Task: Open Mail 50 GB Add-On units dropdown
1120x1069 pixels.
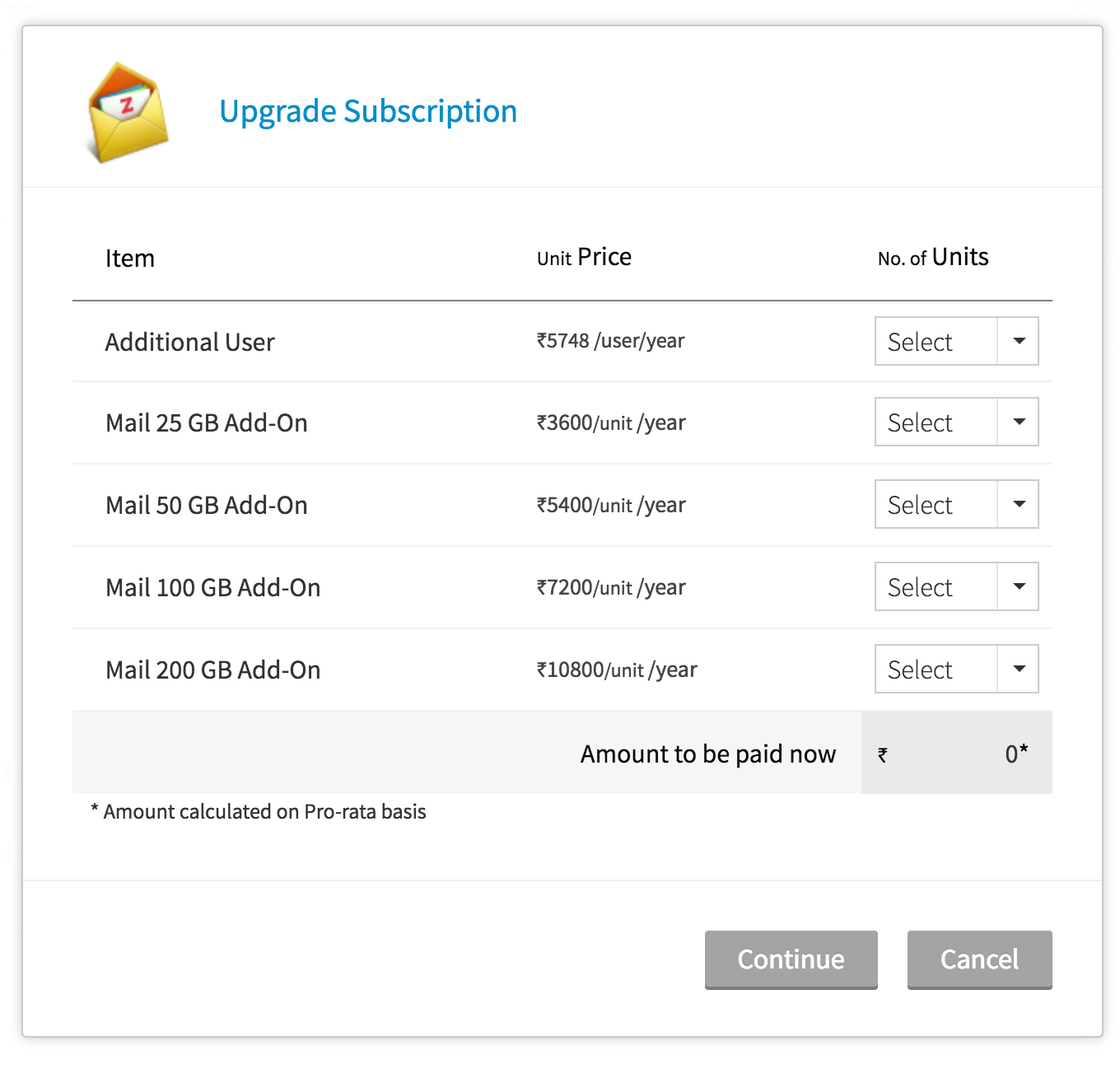Action: click(x=956, y=504)
